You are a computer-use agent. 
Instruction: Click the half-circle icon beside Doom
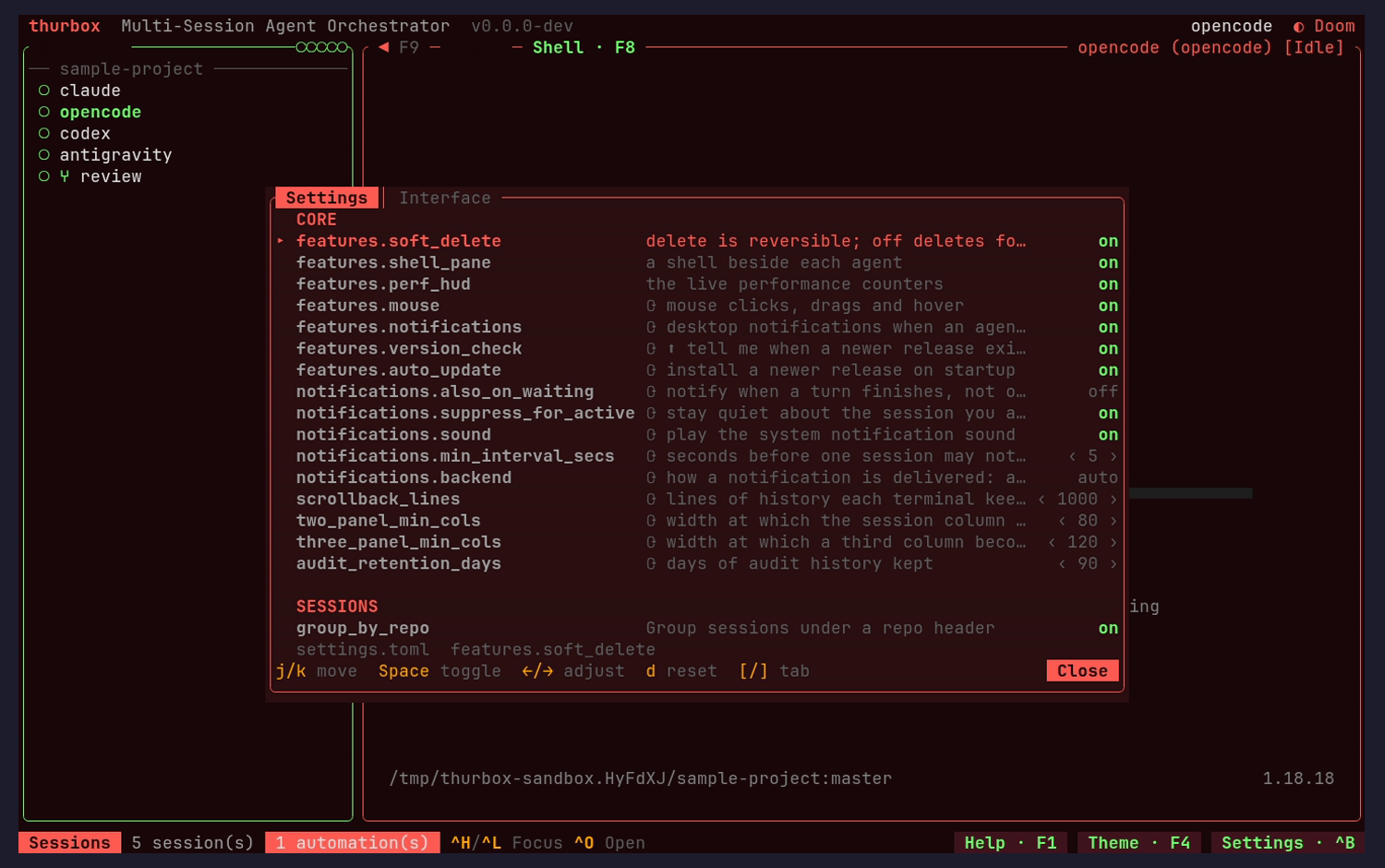pyautogui.click(x=1298, y=27)
